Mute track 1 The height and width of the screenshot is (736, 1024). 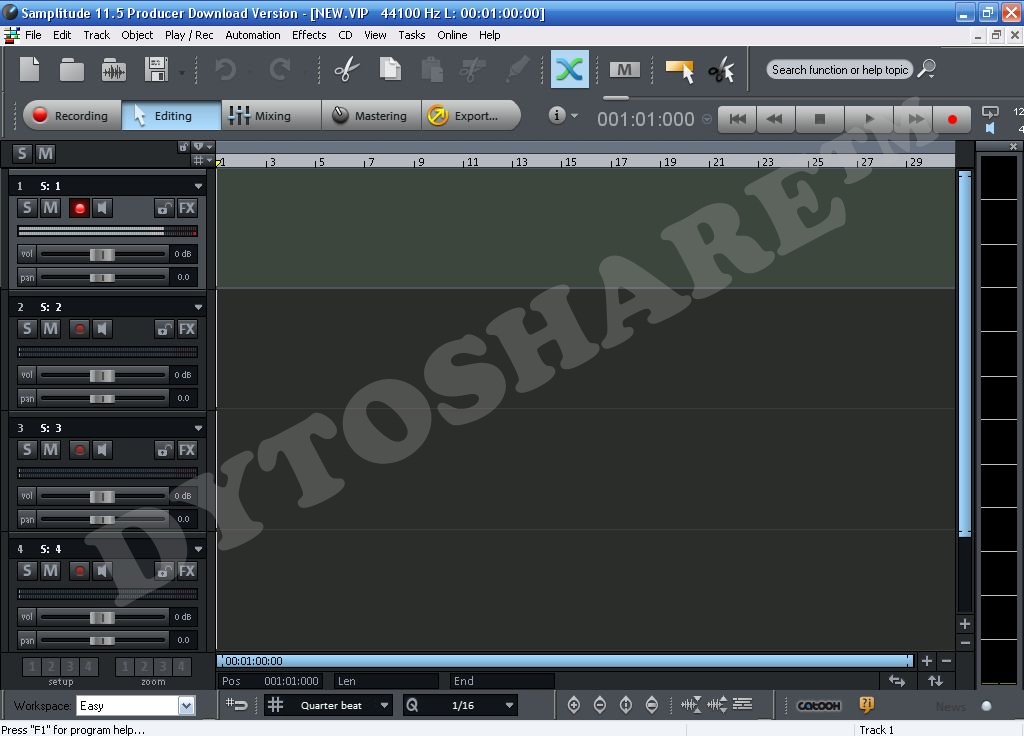(x=50, y=208)
